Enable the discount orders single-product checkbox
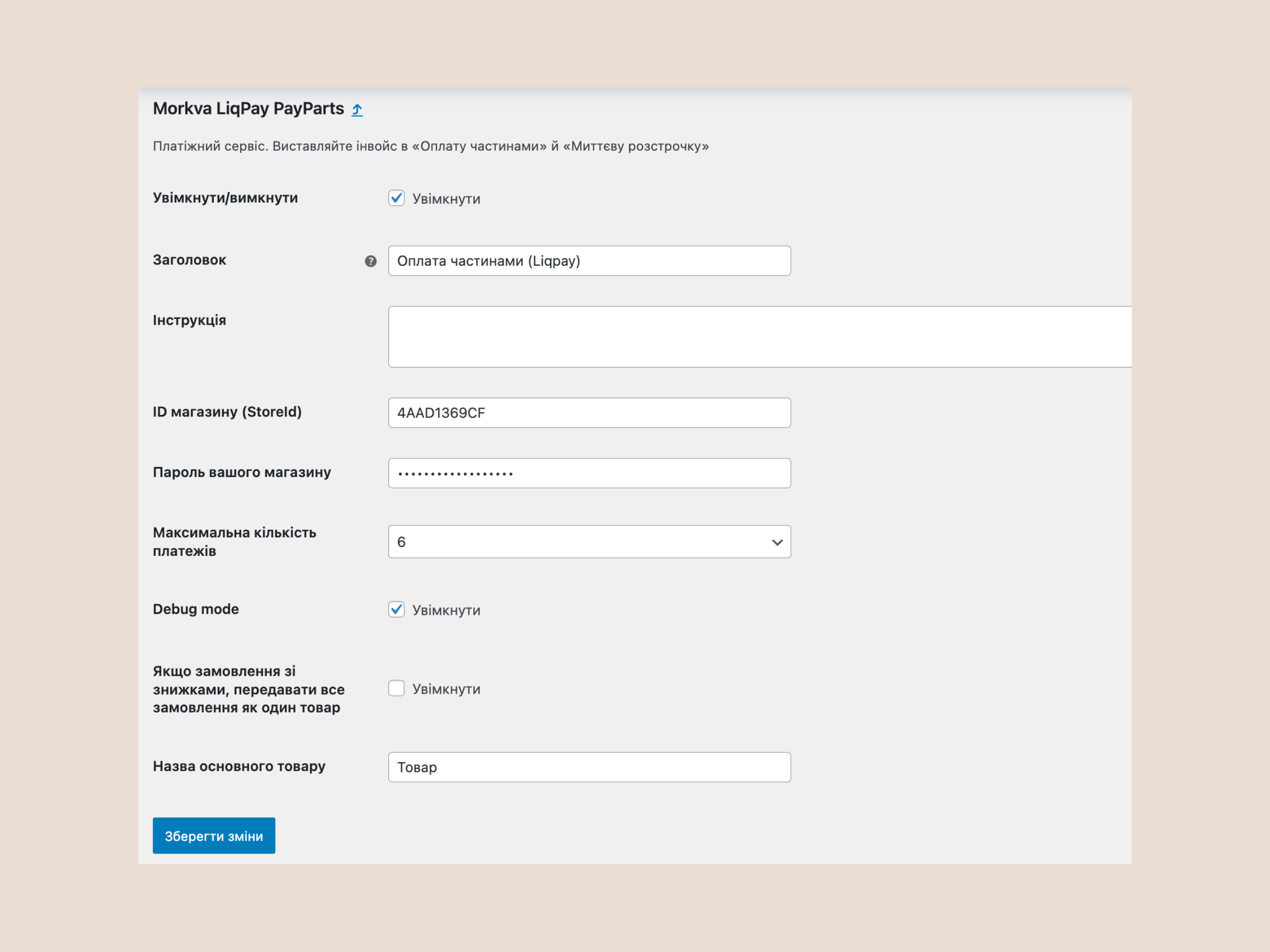This screenshot has width=1270, height=952. coord(396,688)
